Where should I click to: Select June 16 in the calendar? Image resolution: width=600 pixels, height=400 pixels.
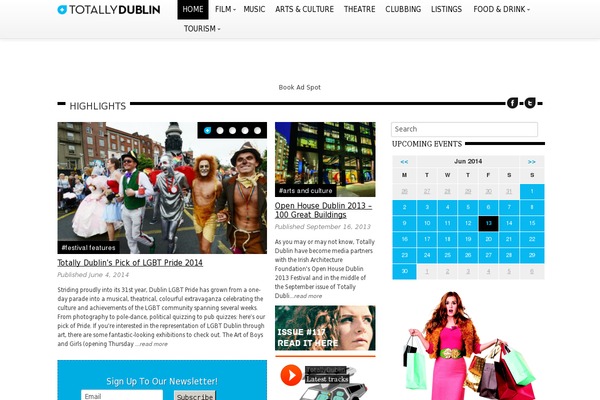coord(404,239)
